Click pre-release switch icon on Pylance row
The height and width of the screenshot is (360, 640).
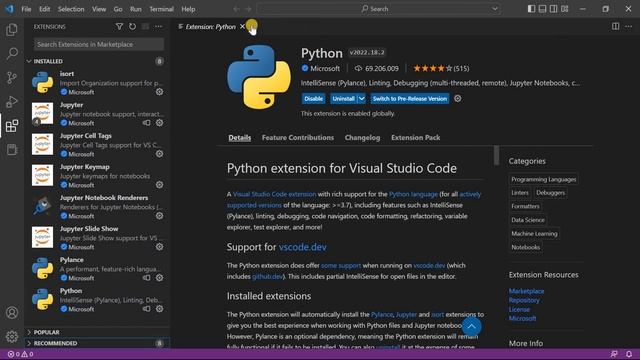[x=147, y=278]
